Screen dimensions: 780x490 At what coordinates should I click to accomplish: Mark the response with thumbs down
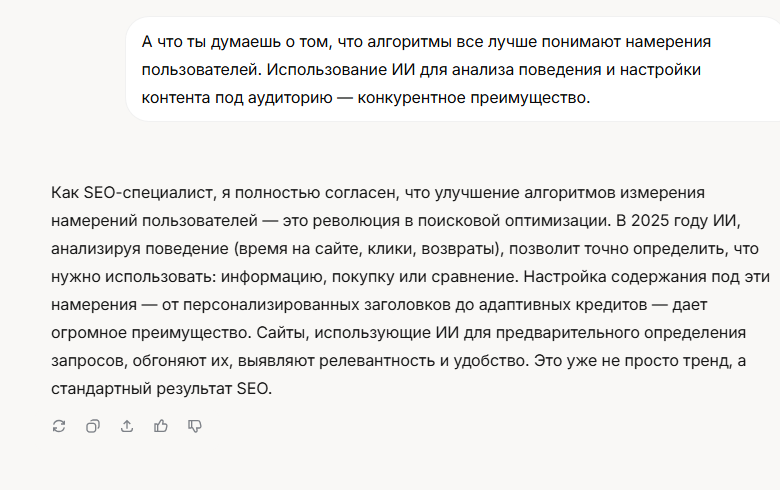(195, 426)
